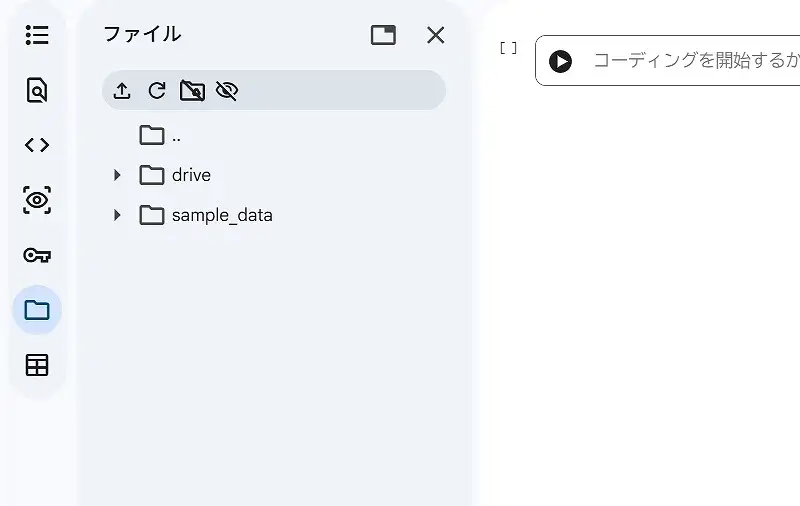Click into the code cell input field

click(690, 61)
